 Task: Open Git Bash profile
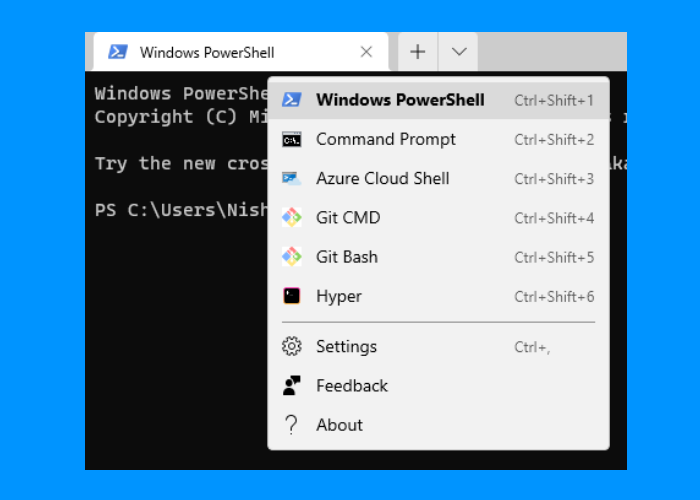tap(438, 257)
